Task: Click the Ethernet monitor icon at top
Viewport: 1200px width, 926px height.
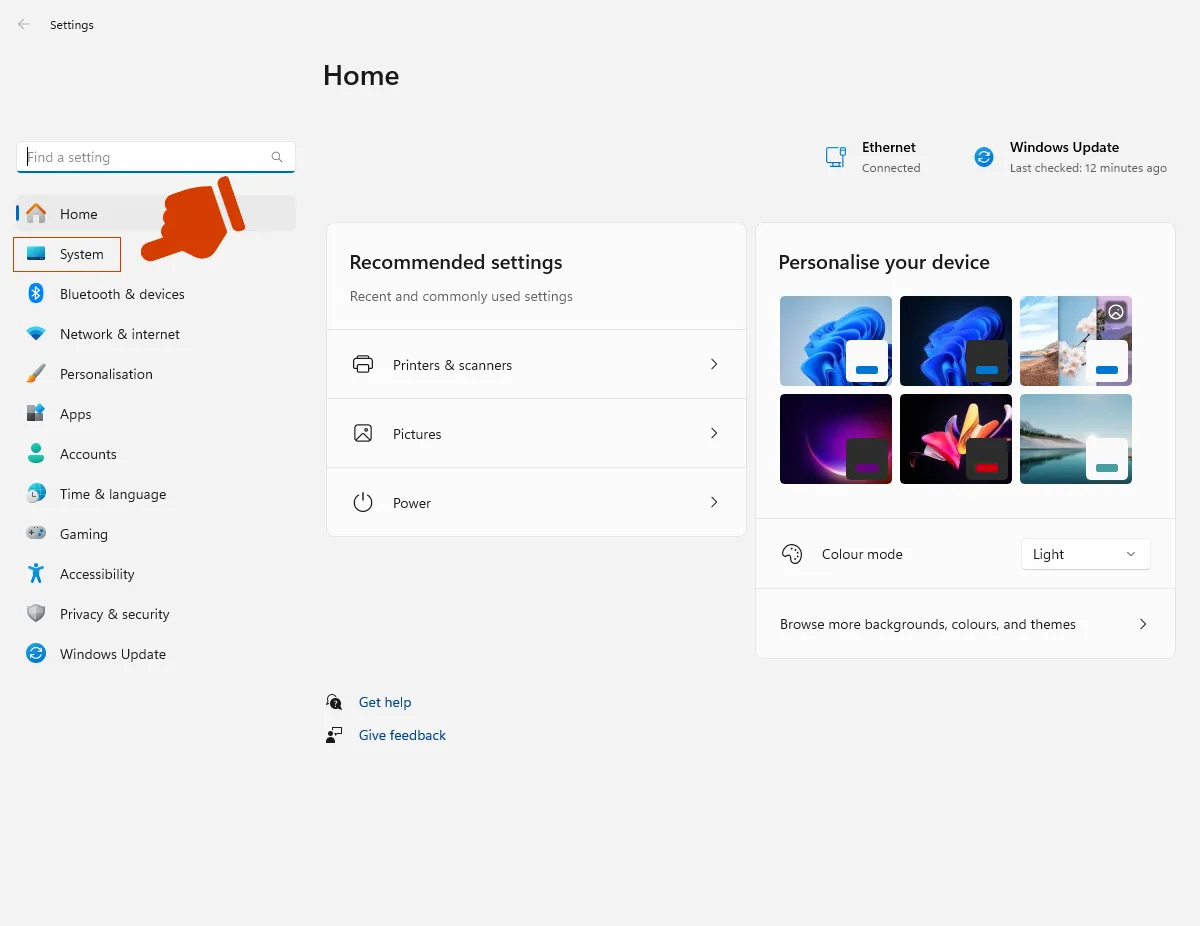Action: click(836, 157)
